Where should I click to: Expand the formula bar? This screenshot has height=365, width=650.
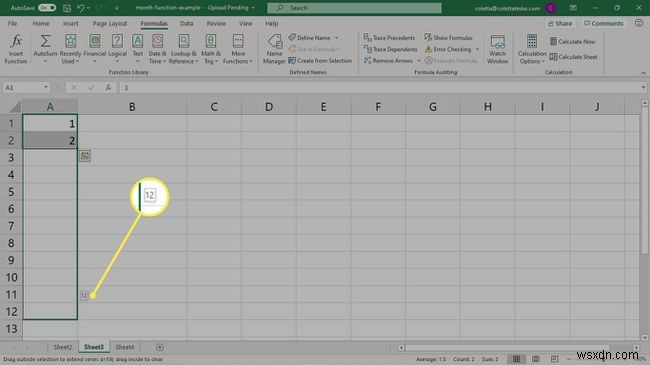click(x=643, y=88)
